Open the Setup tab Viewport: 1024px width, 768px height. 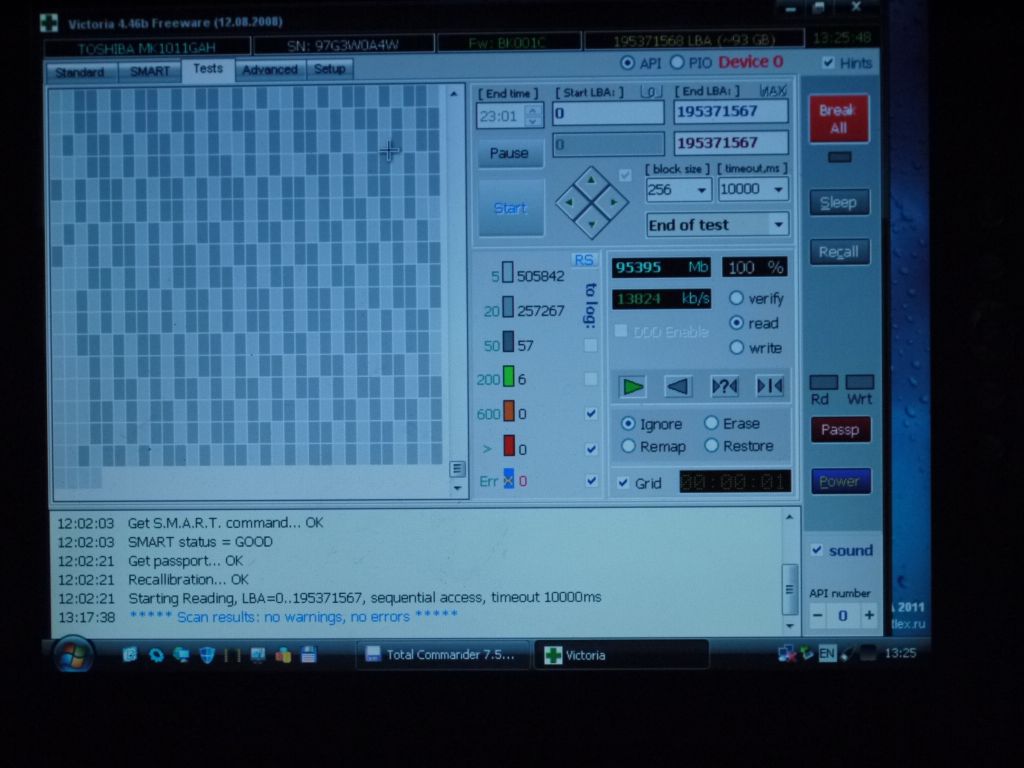(329, 69)
